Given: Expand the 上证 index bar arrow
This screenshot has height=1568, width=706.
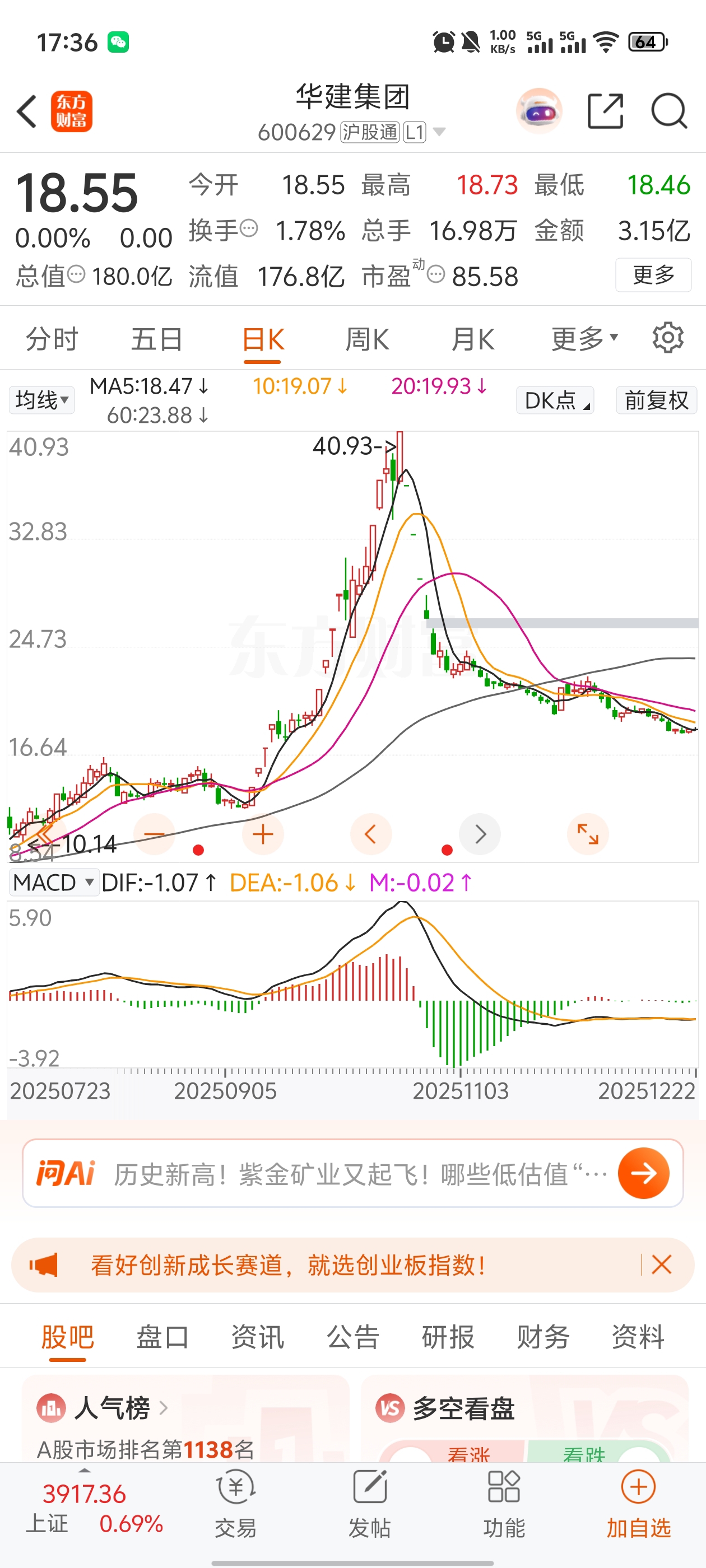Looking at the screenshot, I should (85, 1471).
